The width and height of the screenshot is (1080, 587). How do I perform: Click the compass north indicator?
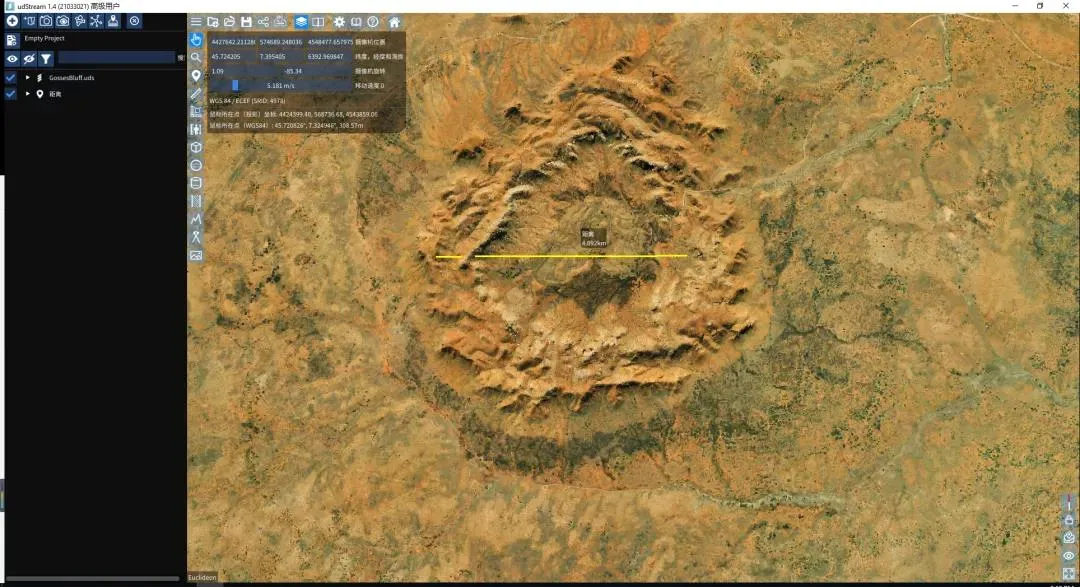[1069, 505]
